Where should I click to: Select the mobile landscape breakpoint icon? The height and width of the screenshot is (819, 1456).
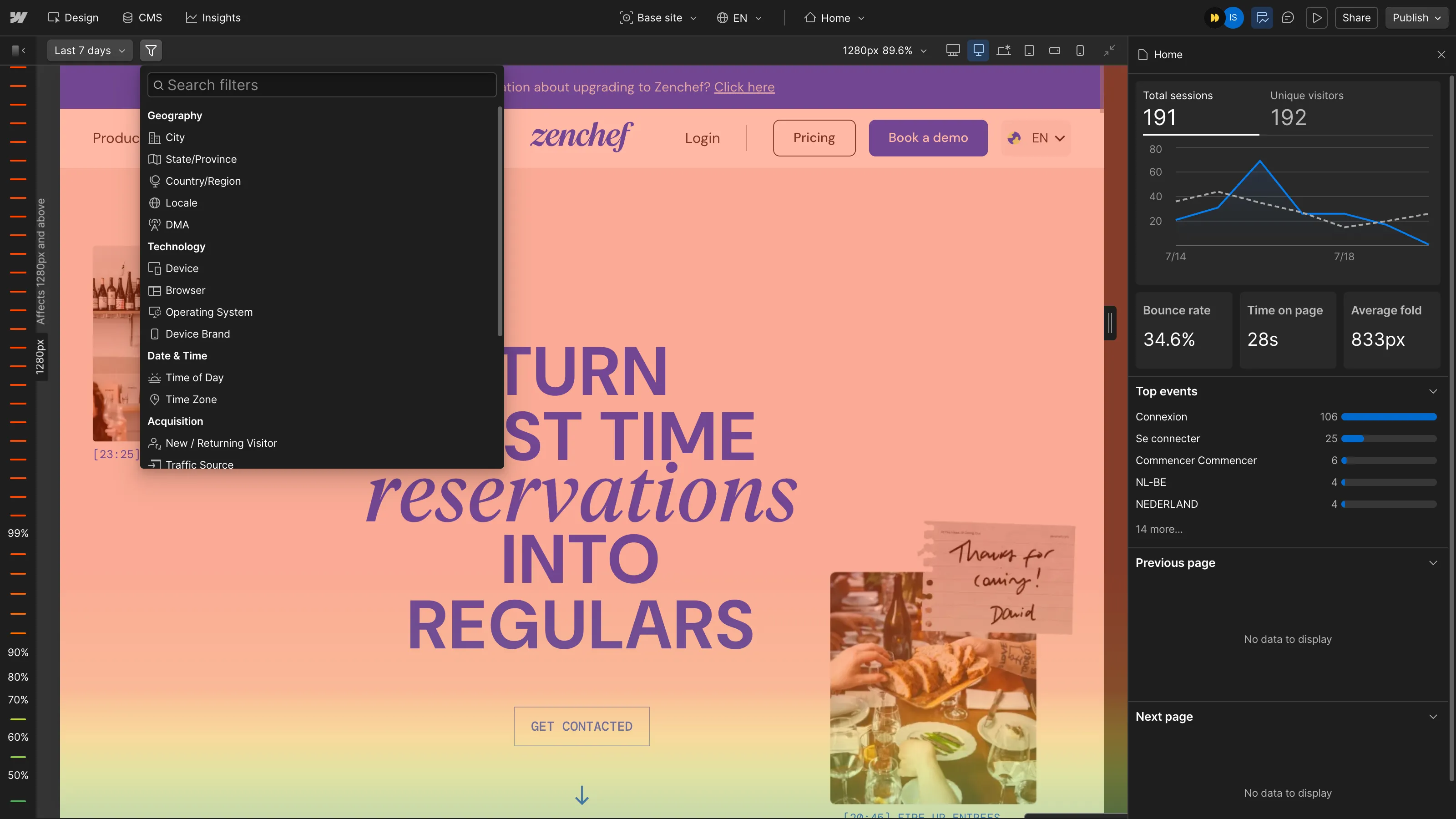pyautogui.click(x=1055, y=51)
